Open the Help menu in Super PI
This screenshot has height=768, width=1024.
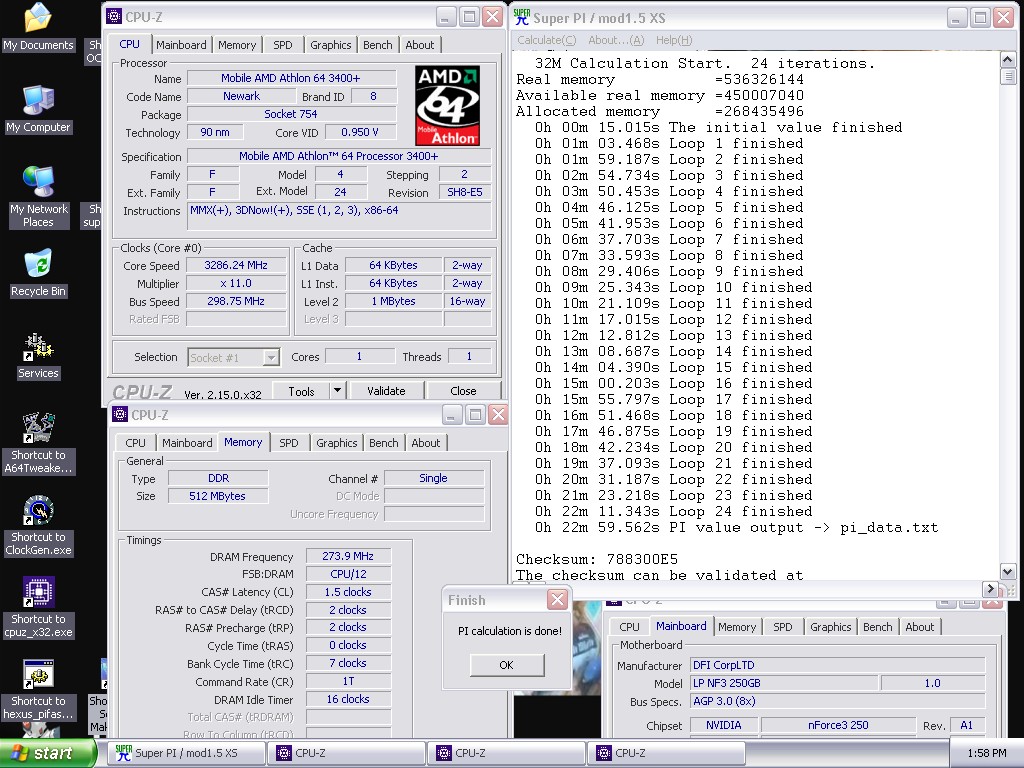674,40
